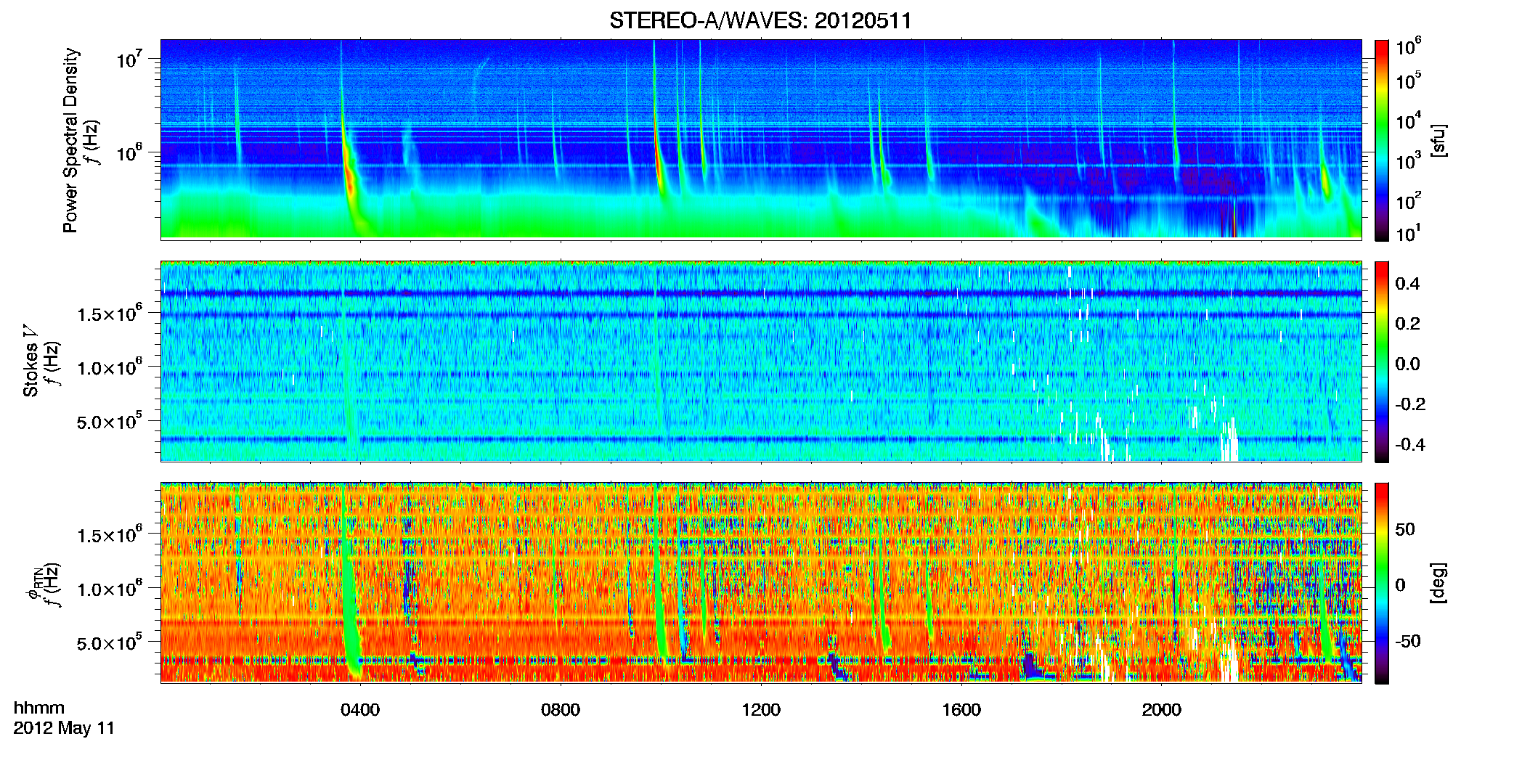Click the phi angle colorbar in degrees
This screenshot has height=784, width=1522.
tap(1382, 583)
